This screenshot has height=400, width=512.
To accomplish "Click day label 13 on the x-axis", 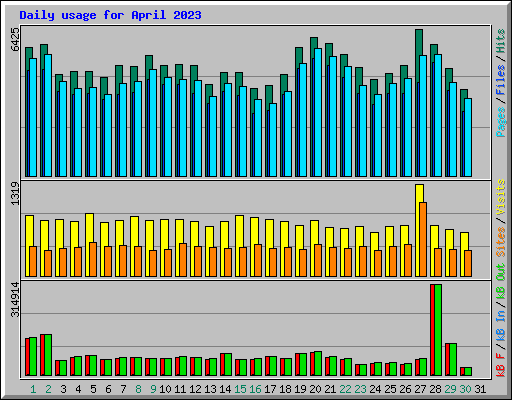I will click(210, 389).
